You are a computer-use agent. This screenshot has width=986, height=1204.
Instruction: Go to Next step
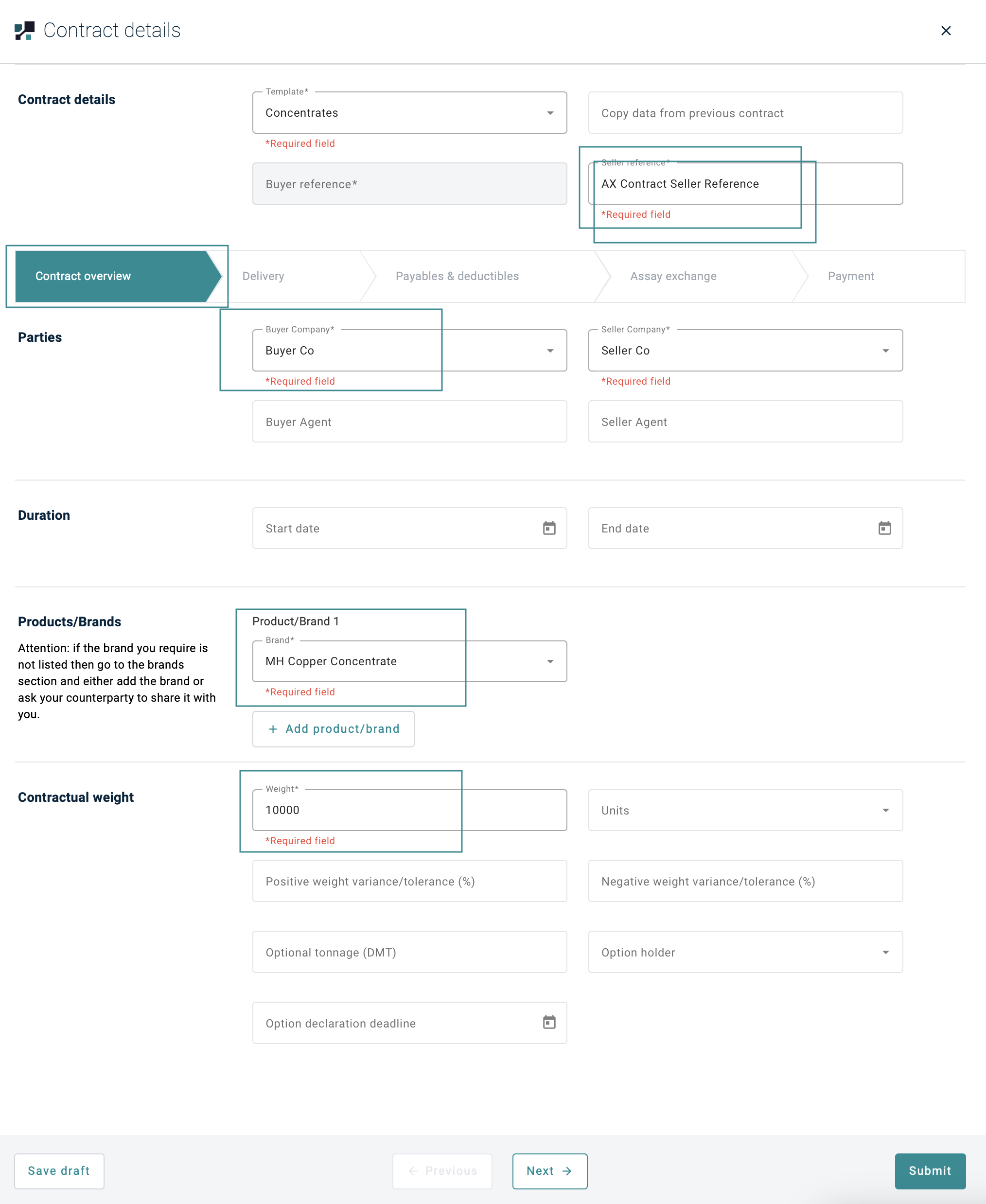pos(549,1170)
